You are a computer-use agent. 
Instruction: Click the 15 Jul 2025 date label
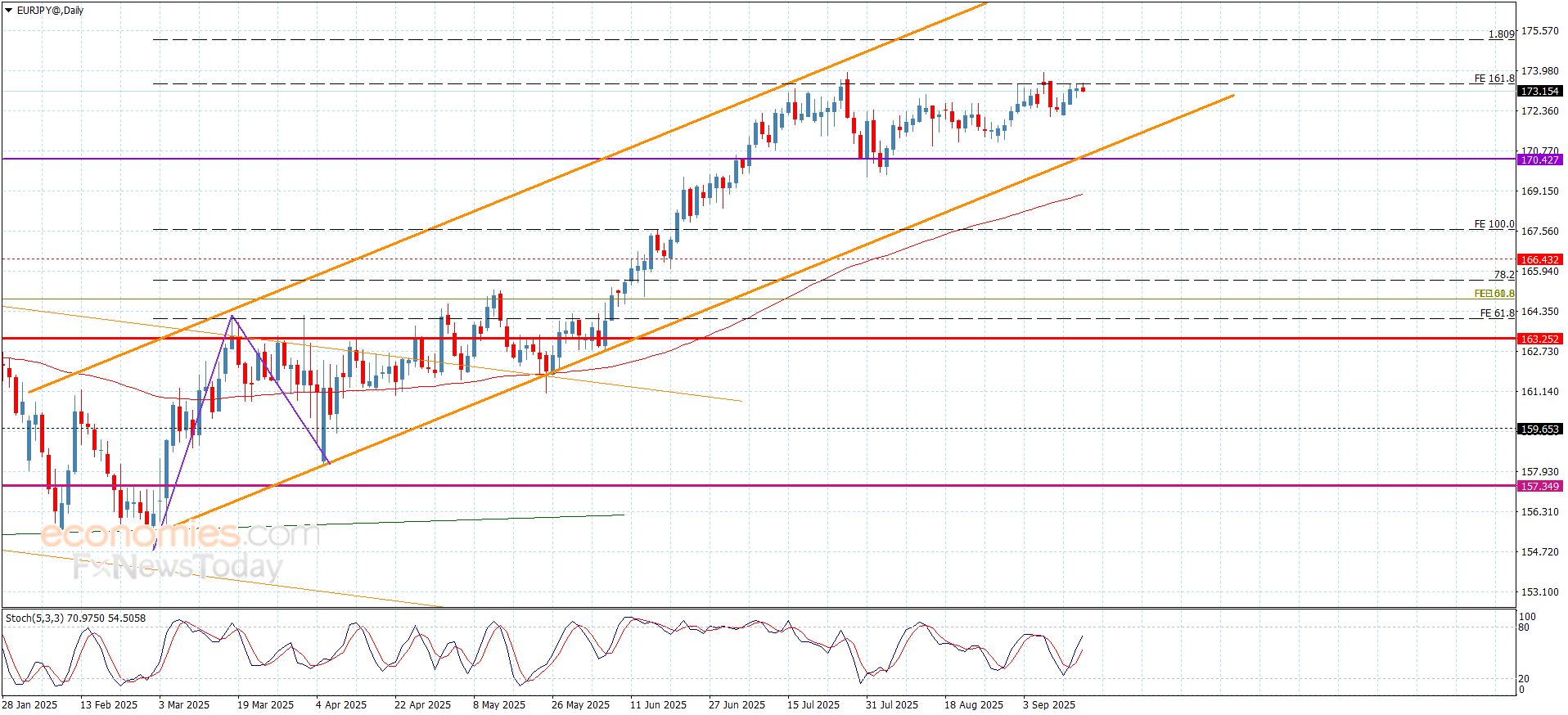813,705
